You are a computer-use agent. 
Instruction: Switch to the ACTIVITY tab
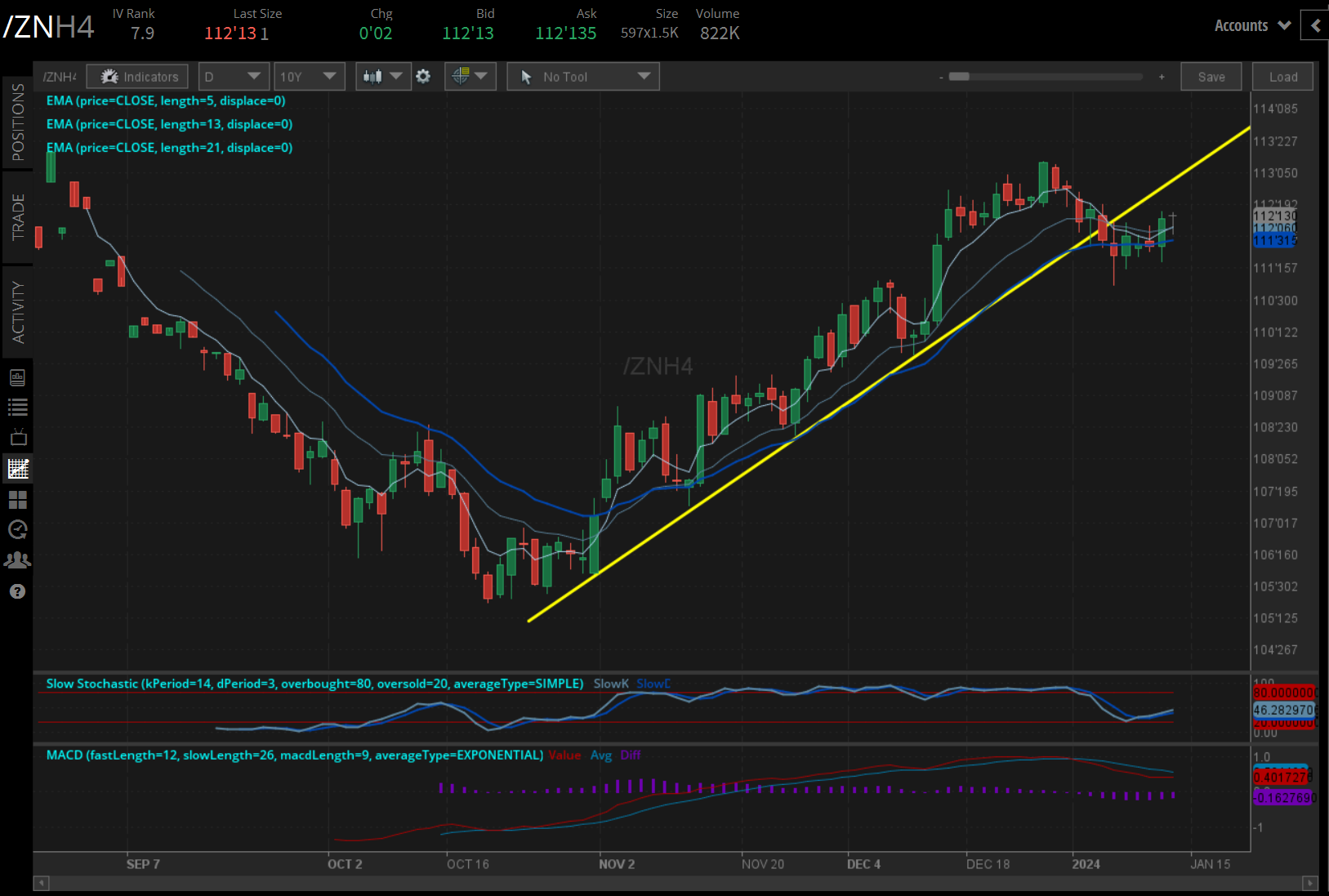17,312
